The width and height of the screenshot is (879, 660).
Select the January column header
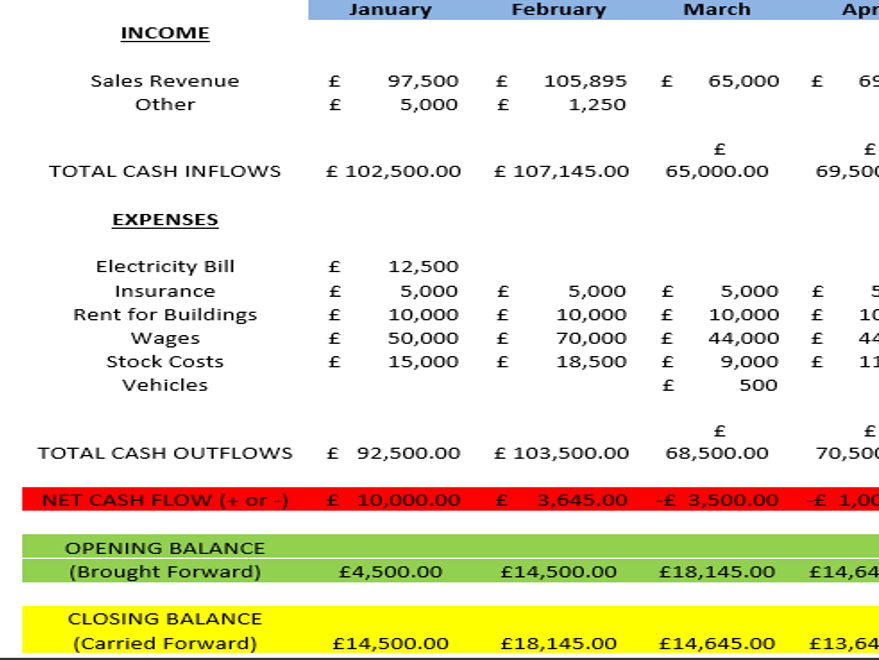tap(390, 10)
